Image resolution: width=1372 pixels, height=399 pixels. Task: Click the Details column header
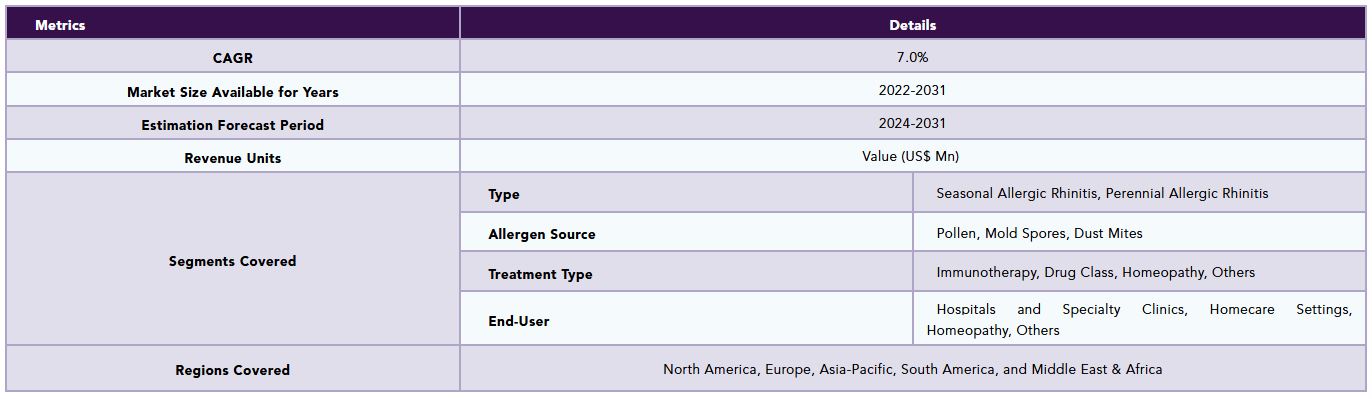click(912, 24)
